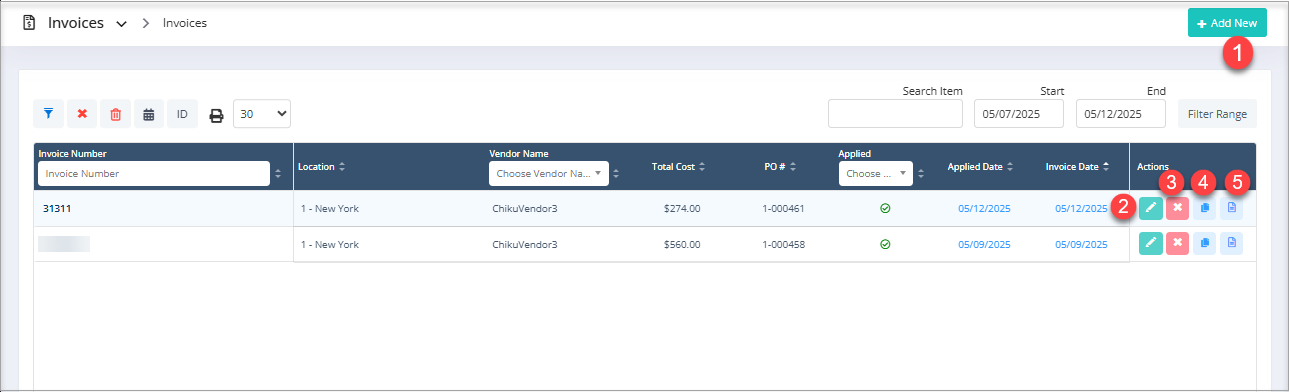Open the Applied filter dropdown
The height and width of the screenshot is (392, 1289).
pyautogui.click(x=877, y=173)
